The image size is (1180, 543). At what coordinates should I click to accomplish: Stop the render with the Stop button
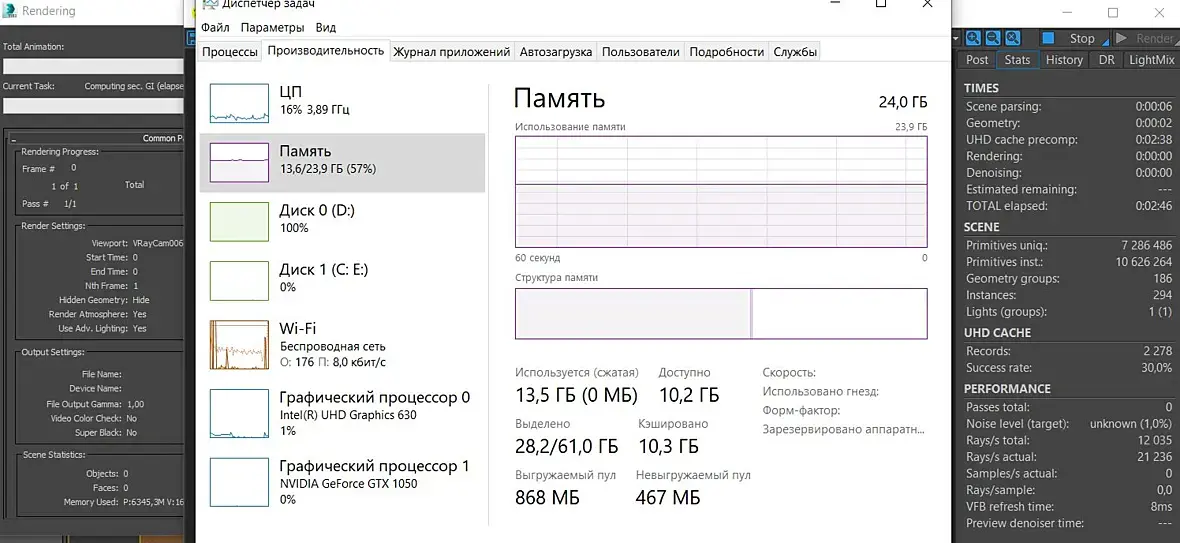click(x=1071, y=38)
